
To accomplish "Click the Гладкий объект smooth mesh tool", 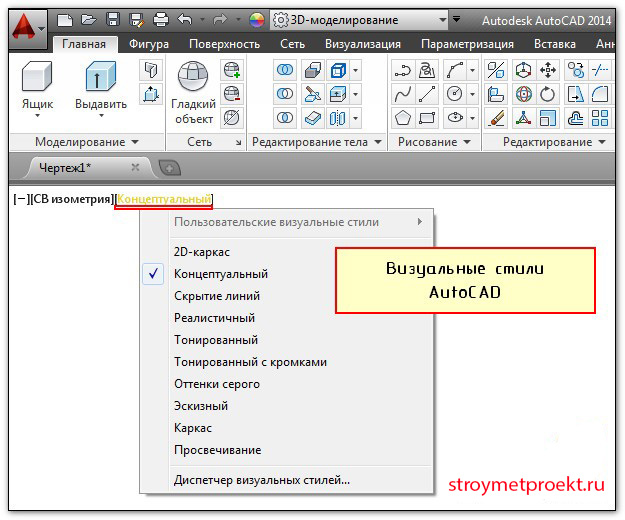I will pos(193,92).
